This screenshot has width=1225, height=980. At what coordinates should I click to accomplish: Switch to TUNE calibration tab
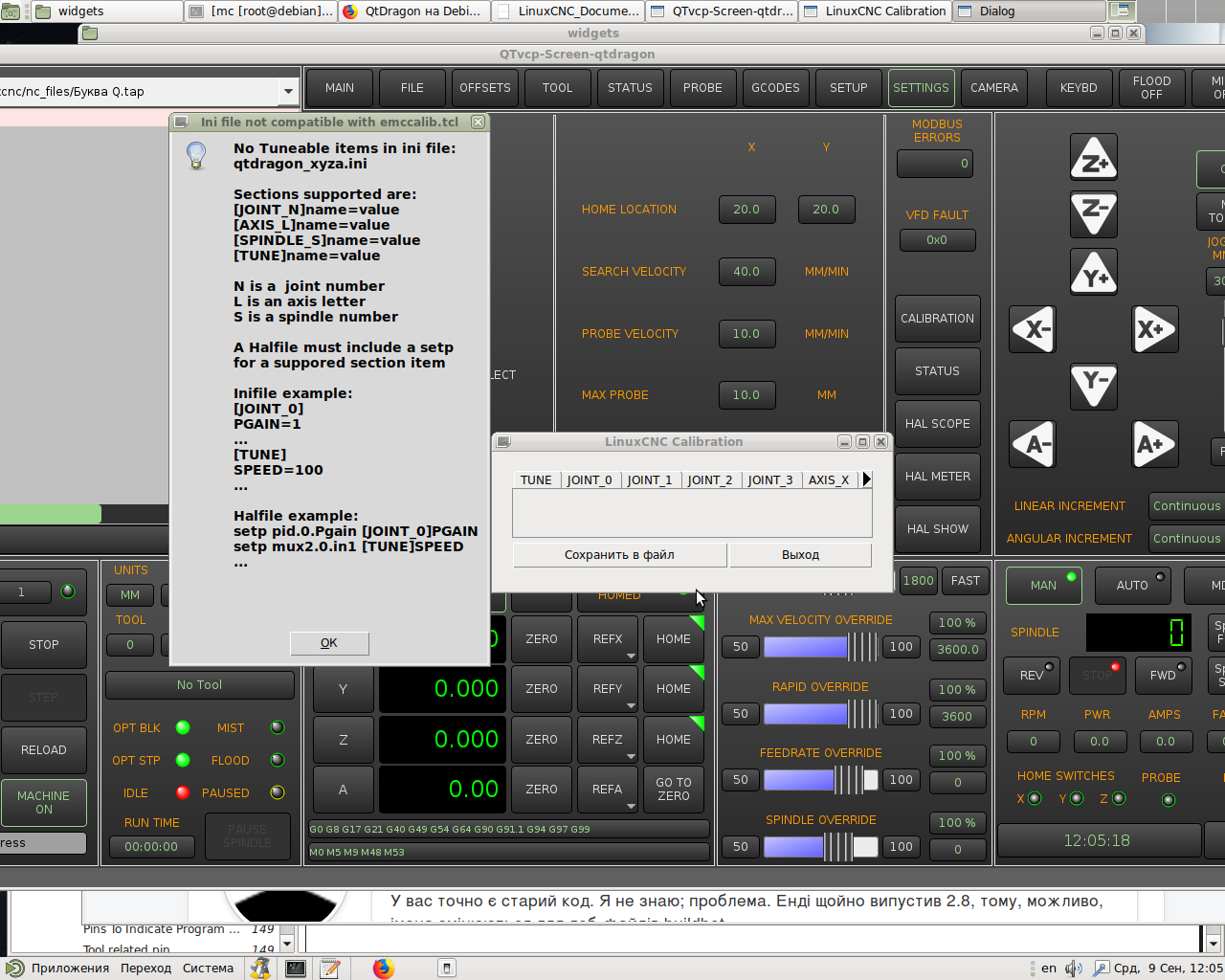[x=536, y=479]
